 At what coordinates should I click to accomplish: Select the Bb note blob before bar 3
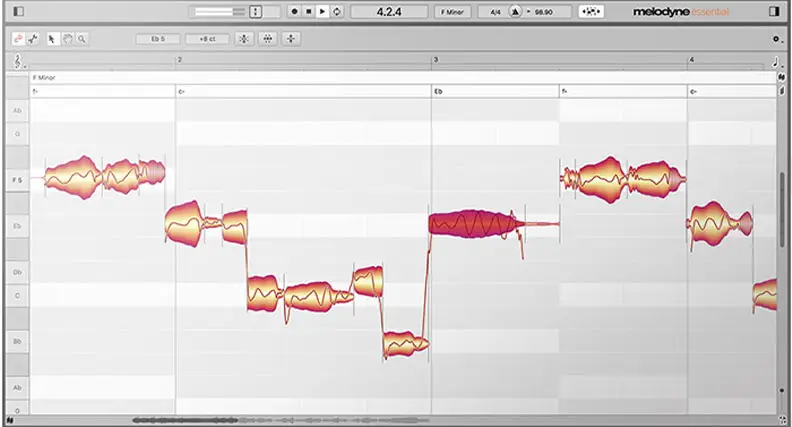(406, 344)
